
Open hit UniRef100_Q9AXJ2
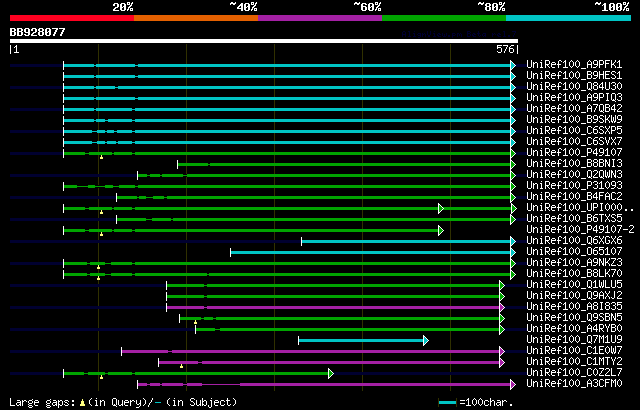(574, 296)
